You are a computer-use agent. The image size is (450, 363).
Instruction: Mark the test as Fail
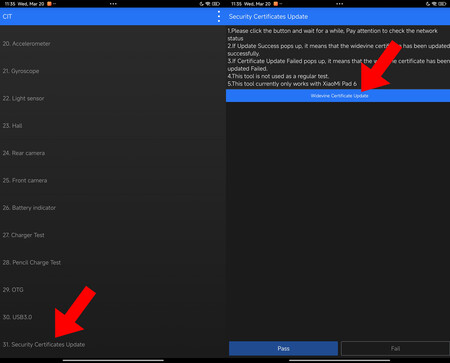pos(395,348)
